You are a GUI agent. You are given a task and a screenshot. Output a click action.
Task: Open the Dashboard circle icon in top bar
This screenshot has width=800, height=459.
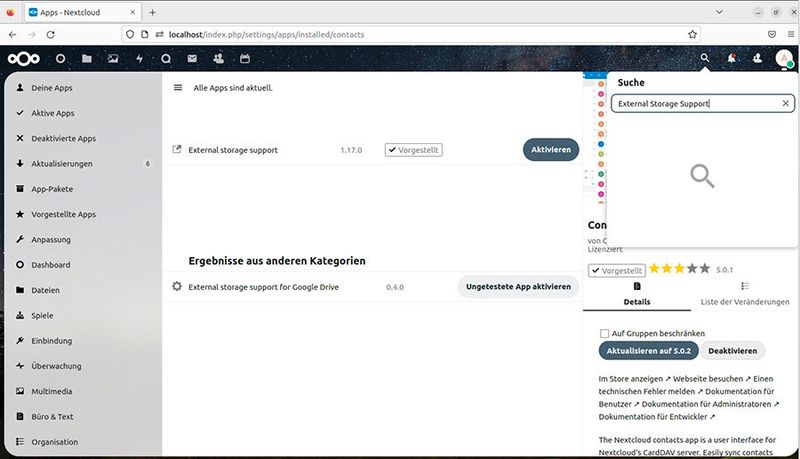(60, 59)
